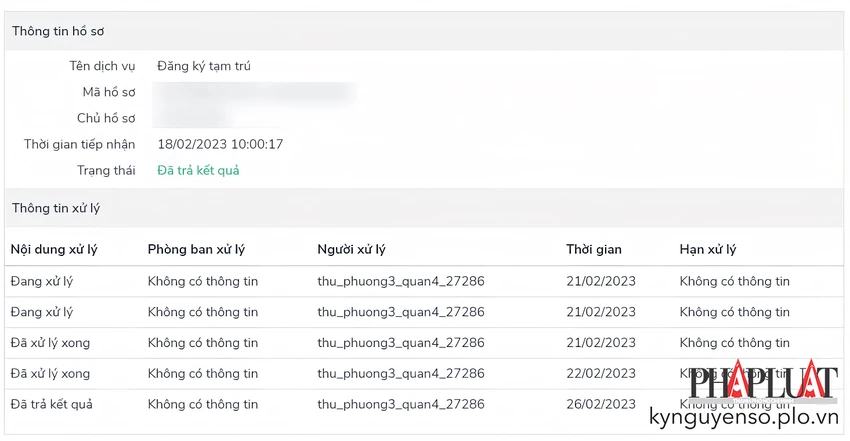
Task: Select the 'Thông tin hồ sơ' section header
Action: 424,31
